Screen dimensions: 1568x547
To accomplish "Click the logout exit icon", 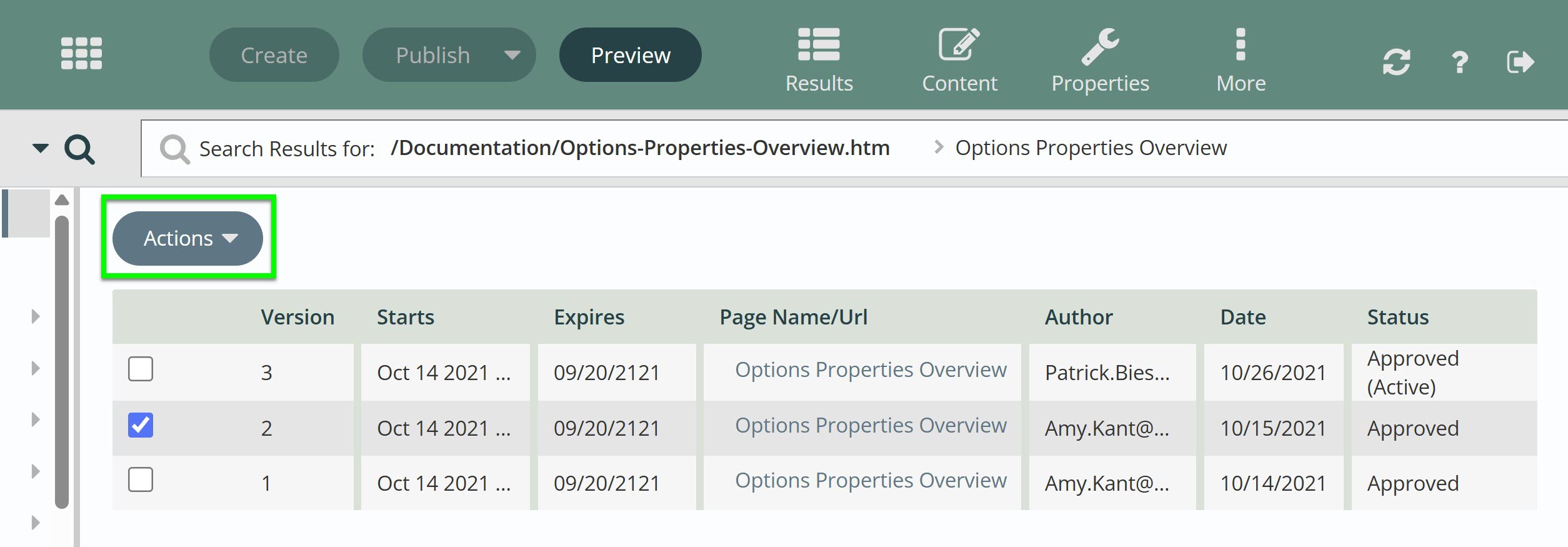I will (x=1520, y=62).
